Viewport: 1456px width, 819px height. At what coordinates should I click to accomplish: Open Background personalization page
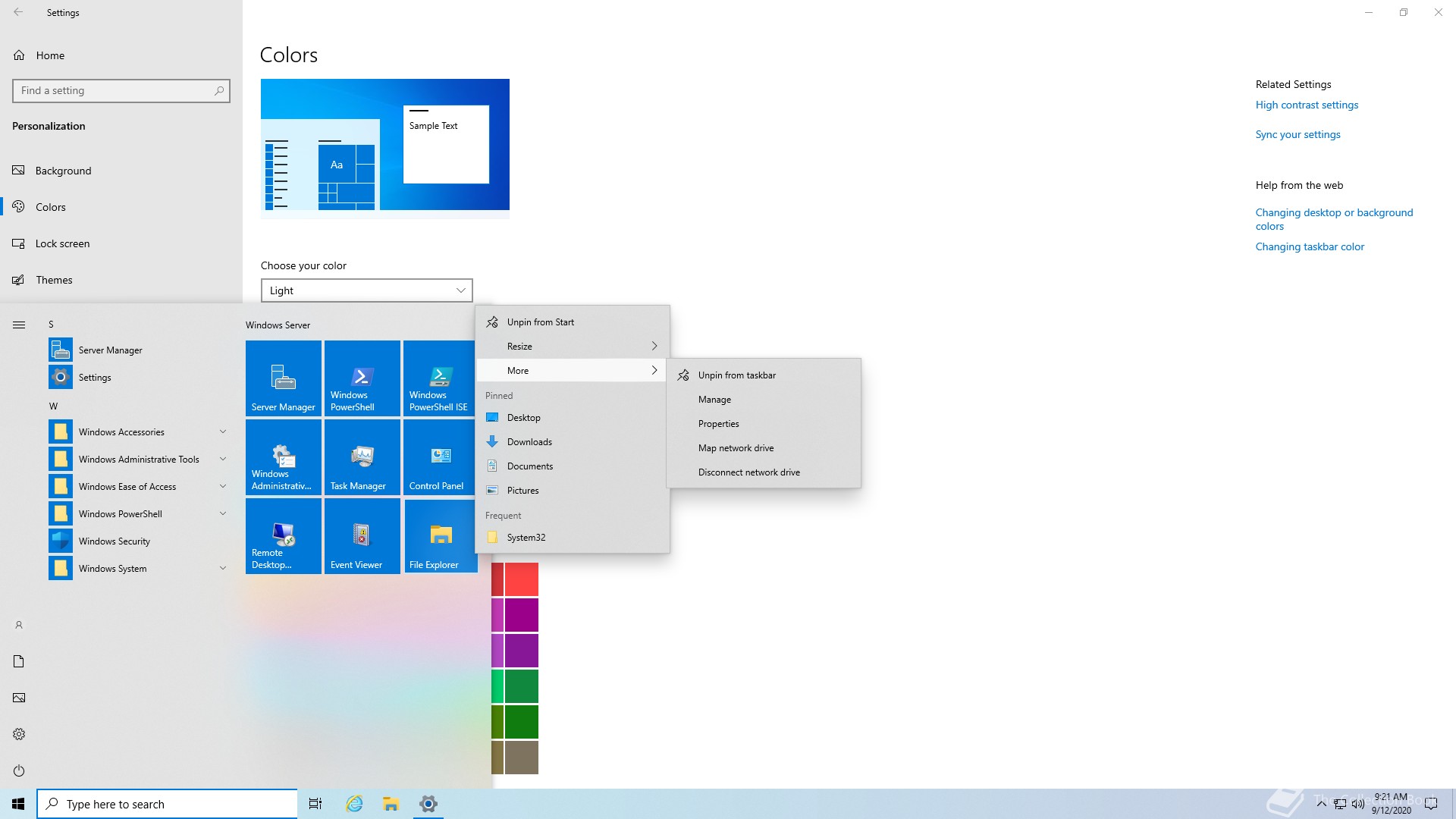pyautogui.click(x=121, y=171)
